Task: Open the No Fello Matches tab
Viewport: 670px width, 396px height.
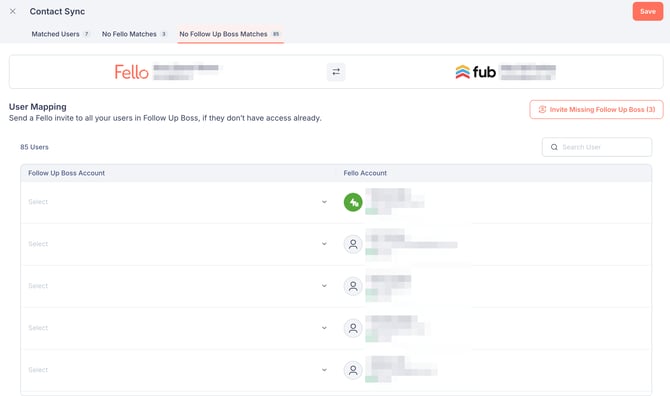Action: [x=134, y=34]
